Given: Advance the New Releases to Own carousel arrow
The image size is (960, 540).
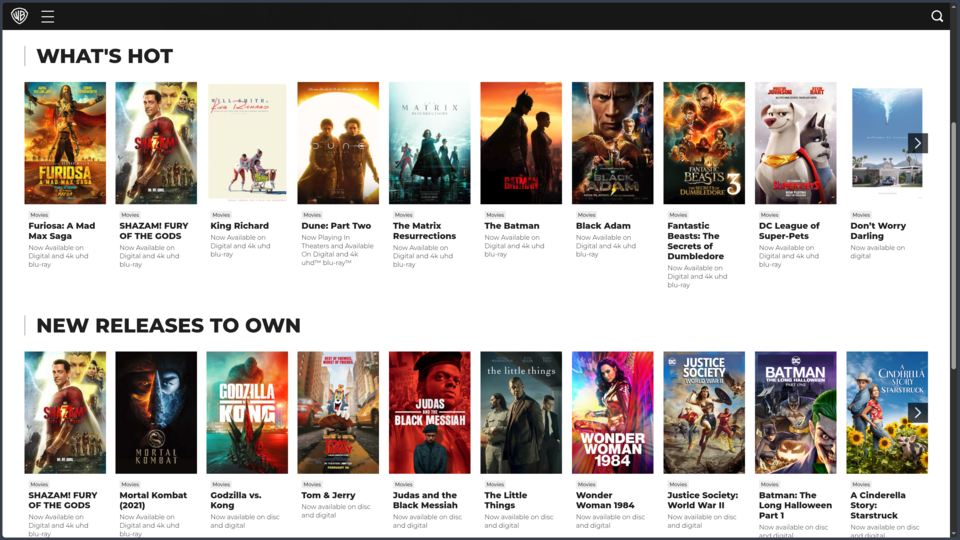Looking at the screenshot, I should pos(917,413).
